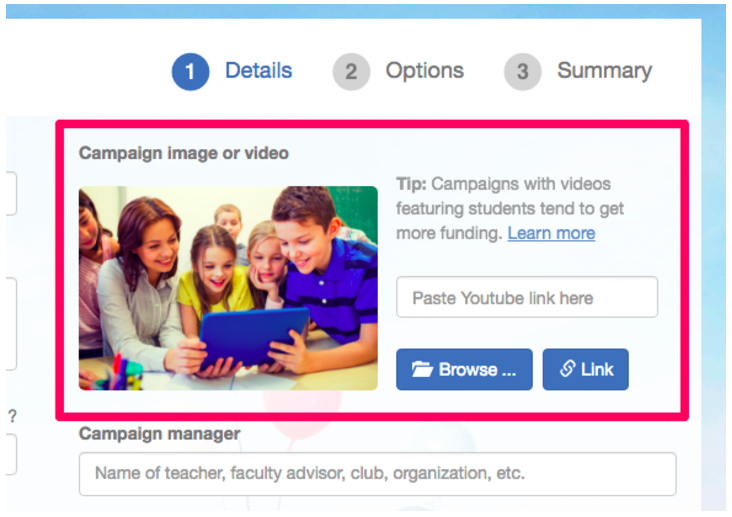The width and height of the screenshot is (732, 517).
Task: Click the step 2 circle icon
Action: click(351, 71)
